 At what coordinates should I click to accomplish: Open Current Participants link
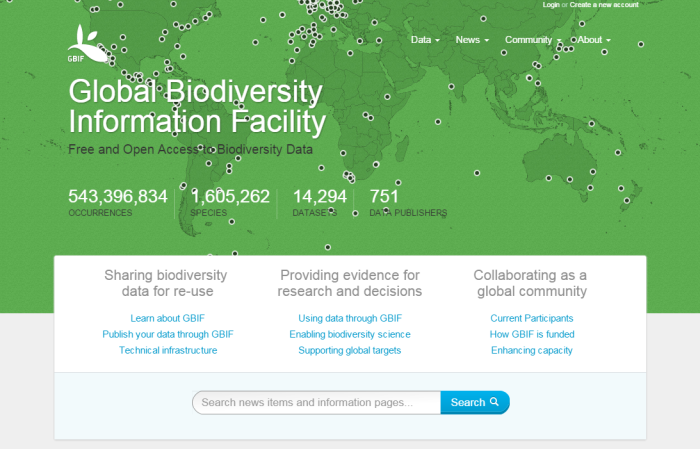point(532,318)
